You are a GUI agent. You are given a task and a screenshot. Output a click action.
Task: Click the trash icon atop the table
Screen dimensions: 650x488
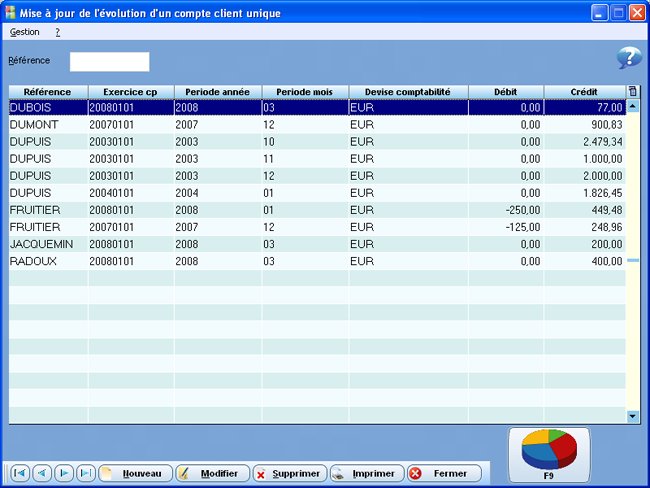633,91
